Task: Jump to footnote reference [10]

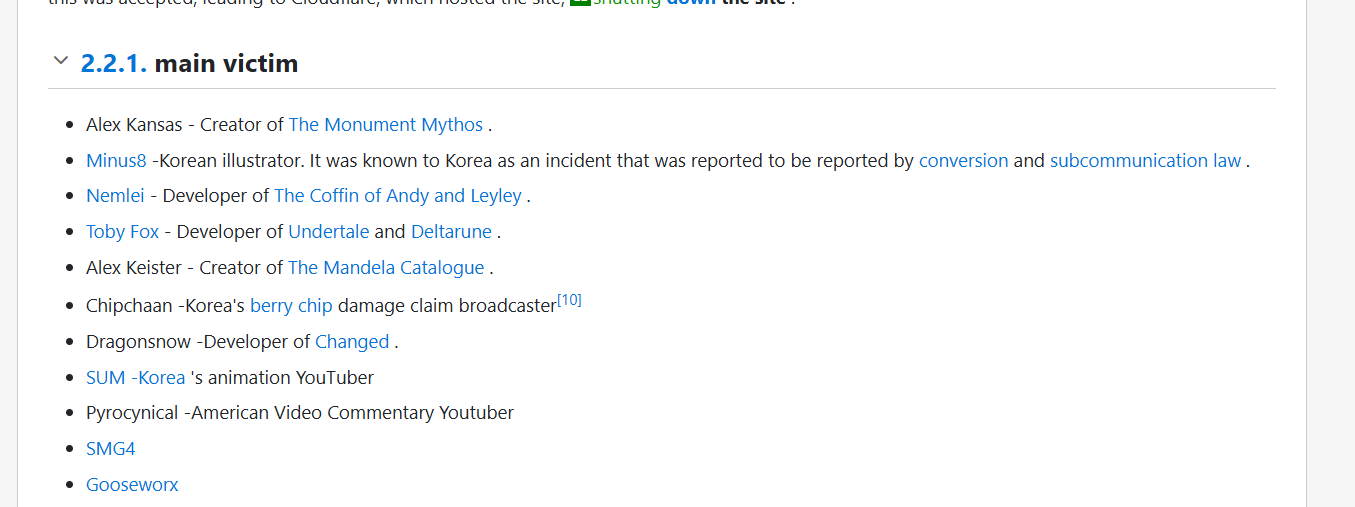Action: tap(569, 300)
